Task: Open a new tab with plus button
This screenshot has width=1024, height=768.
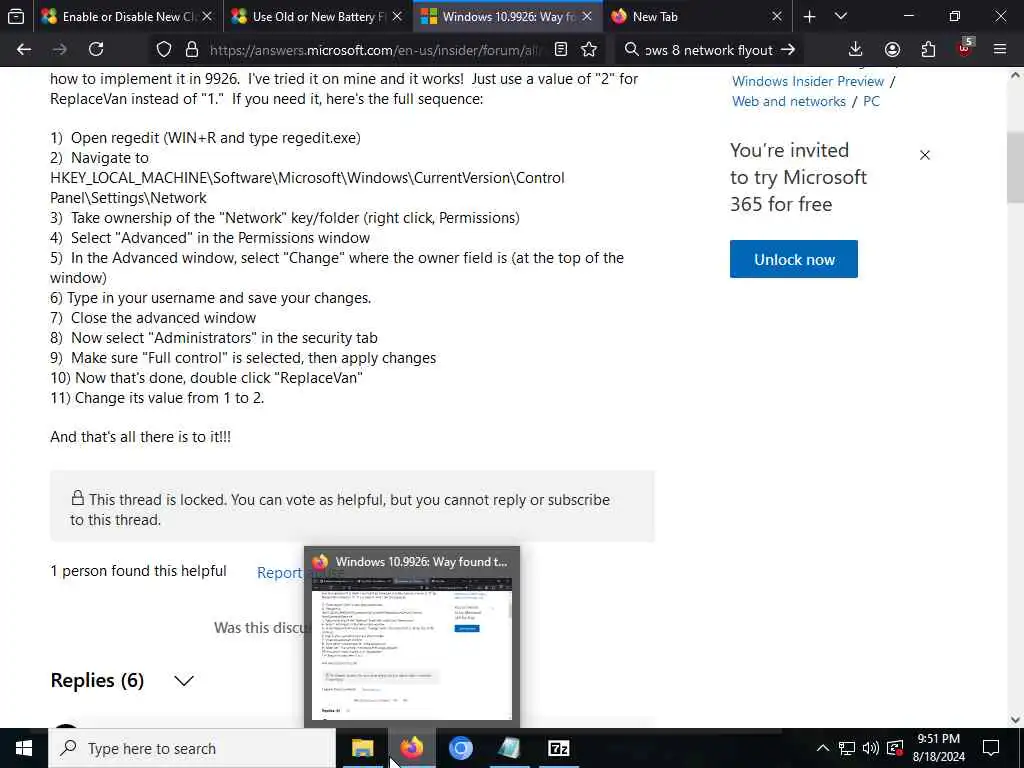Action: pos(810,17)
